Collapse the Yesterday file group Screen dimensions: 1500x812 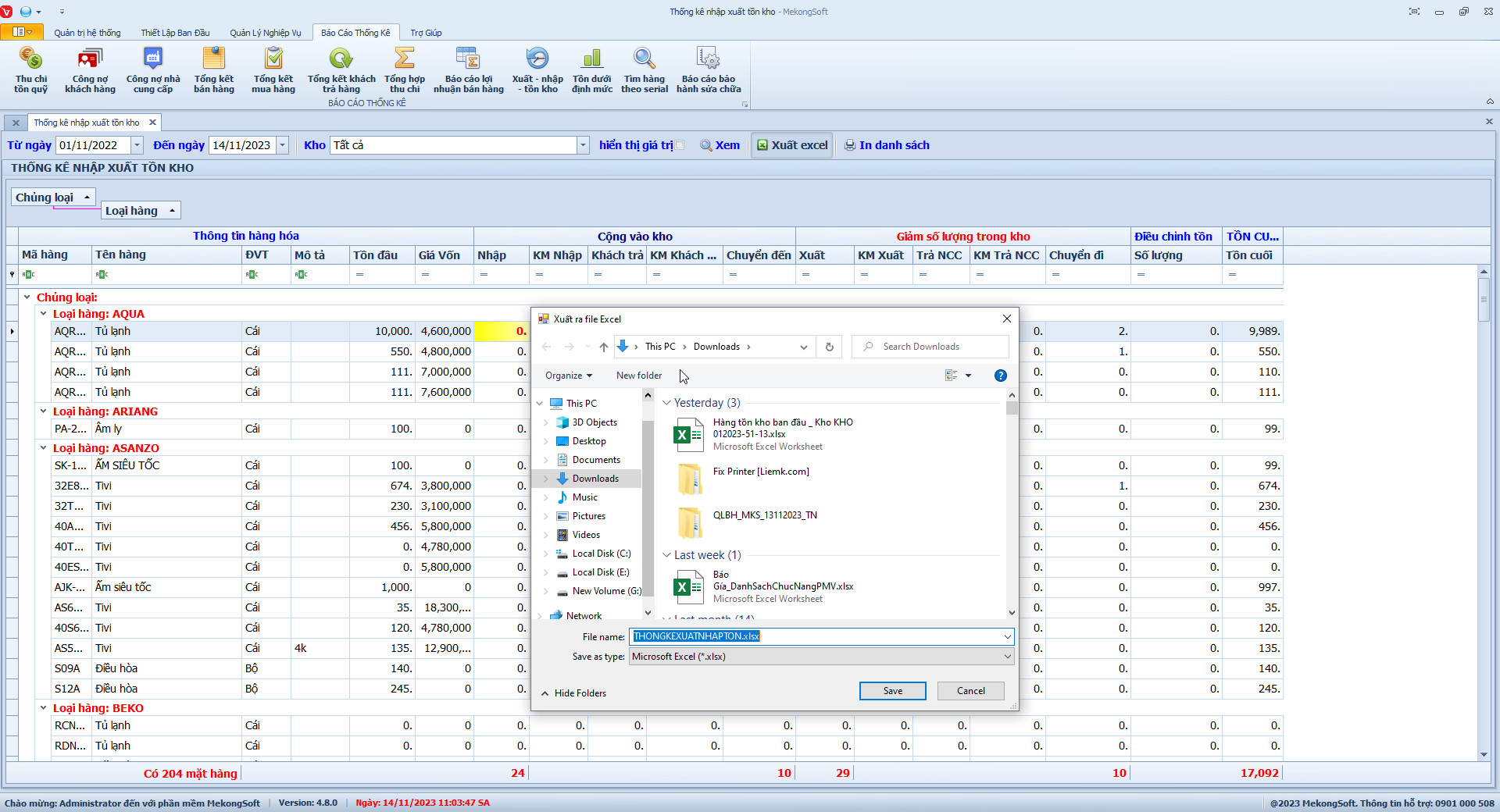tap(666, 403)
